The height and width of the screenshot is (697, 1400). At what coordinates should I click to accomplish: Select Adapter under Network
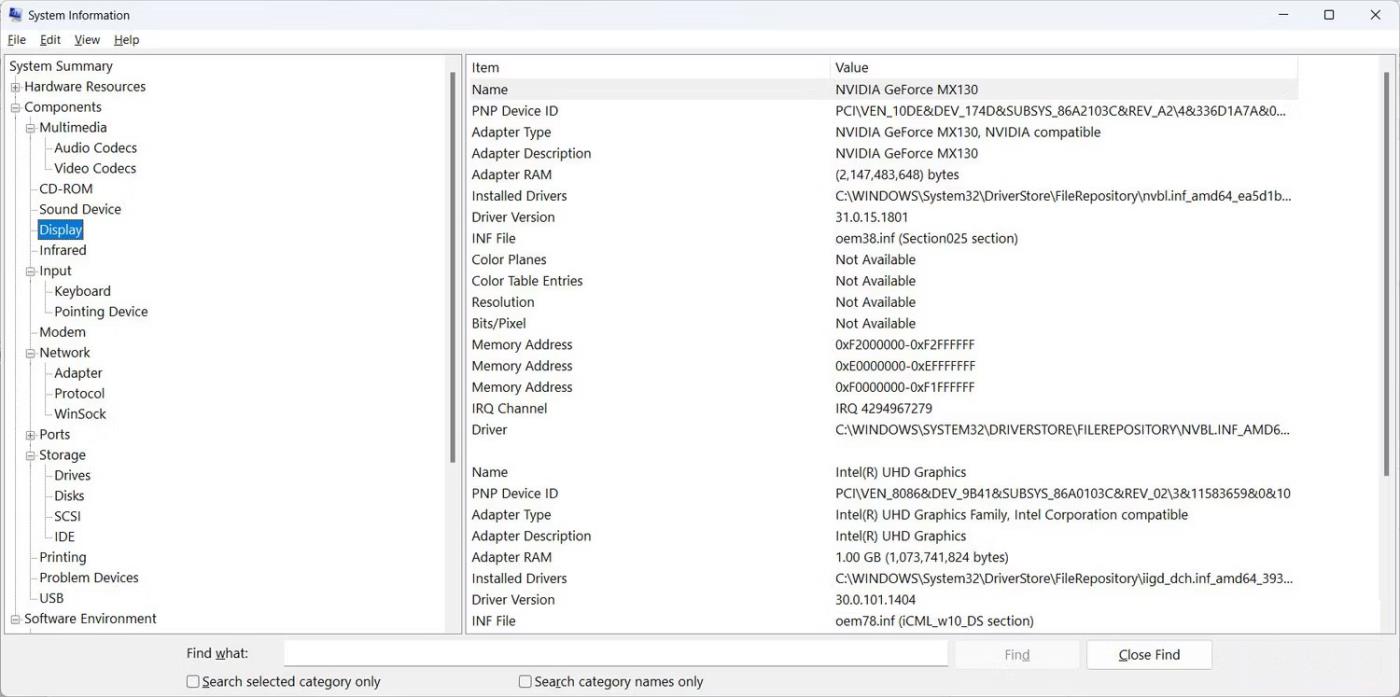[78, 373]
